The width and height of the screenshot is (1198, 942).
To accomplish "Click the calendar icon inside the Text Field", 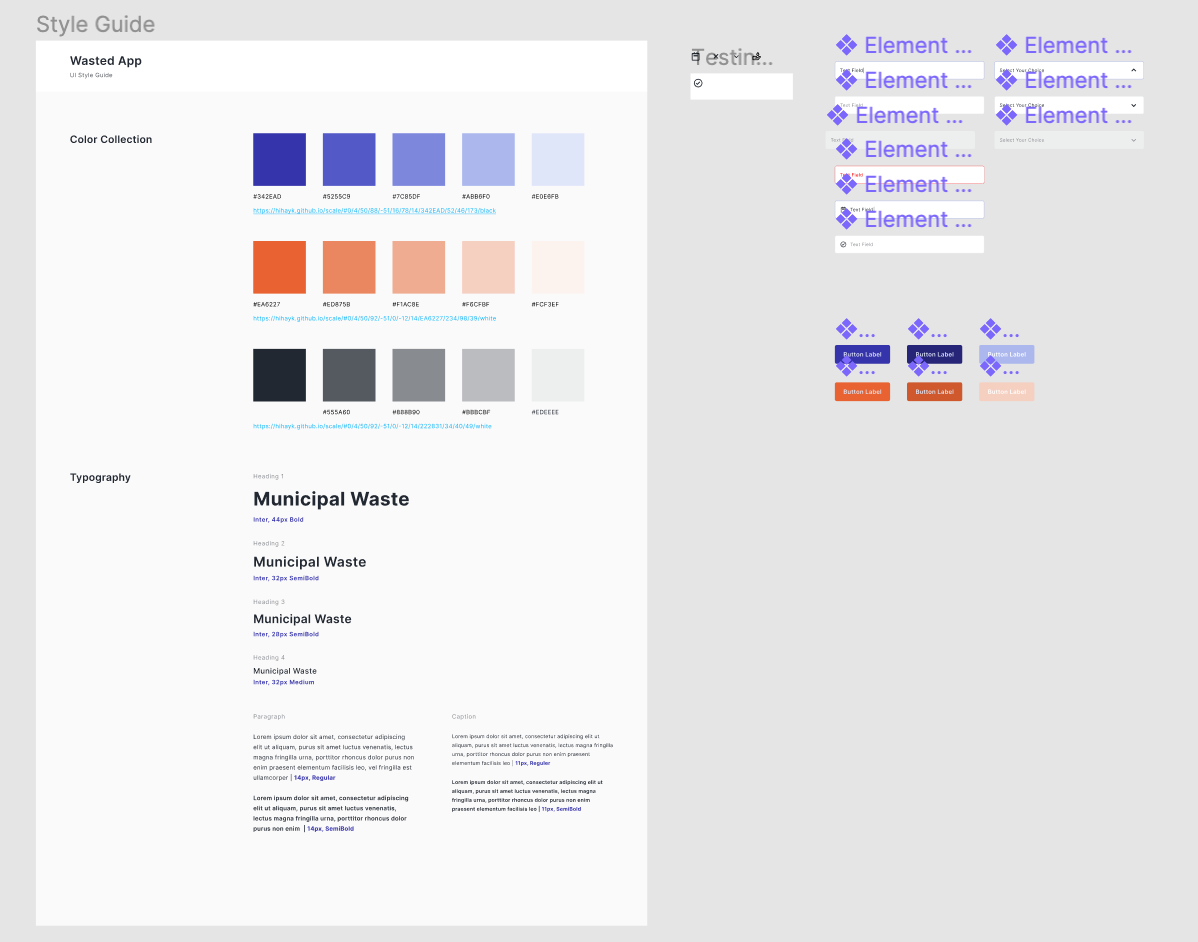I will [843, 209].
